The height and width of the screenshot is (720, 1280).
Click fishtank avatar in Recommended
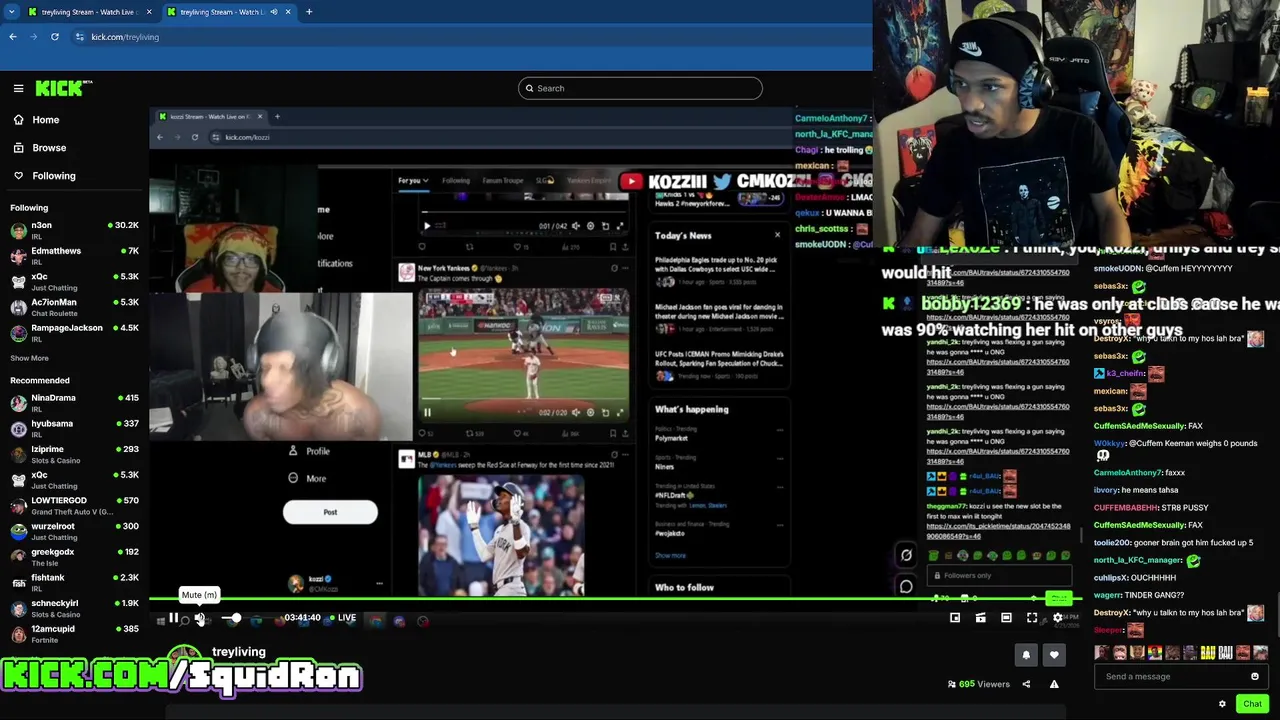pyautogui.click(x=18, y=583)
